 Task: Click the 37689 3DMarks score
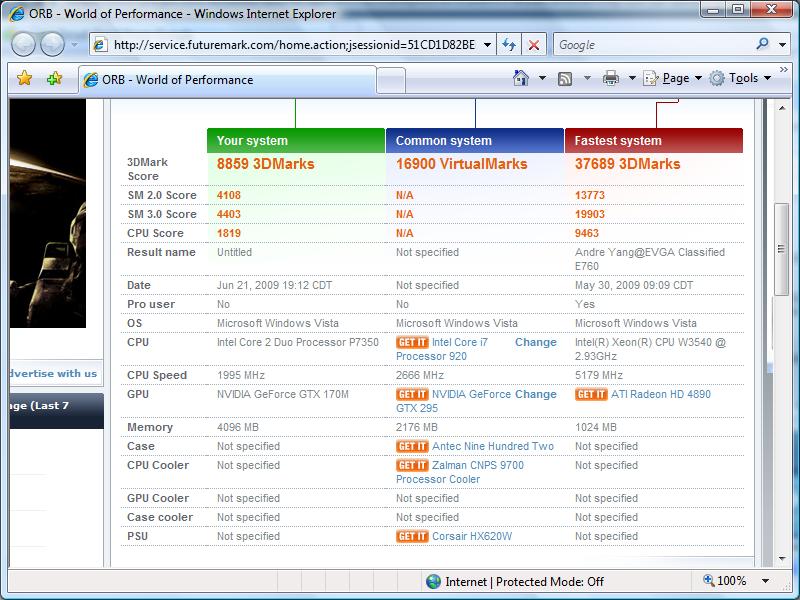[x=628, y=164]
